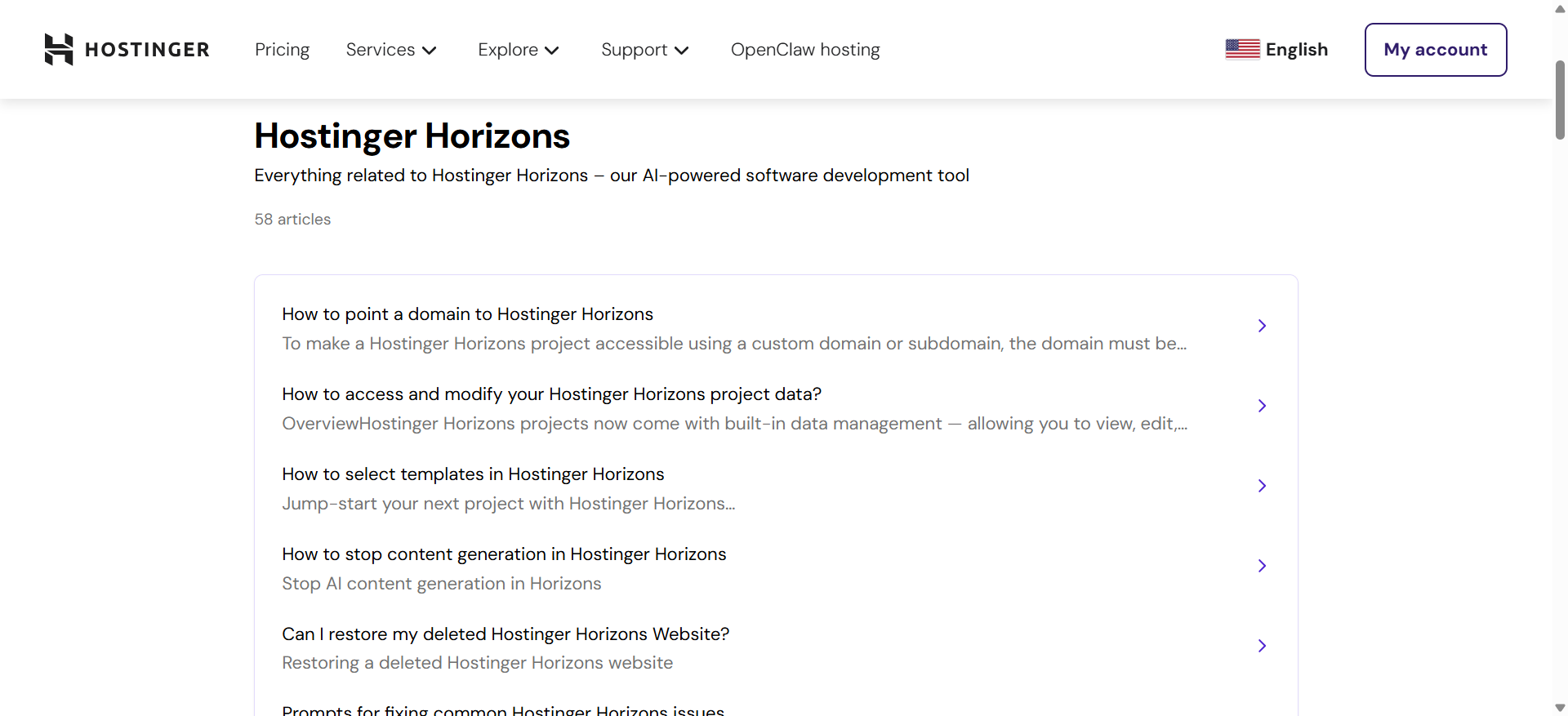1568x716 pixels.
Task: Expand the Explore dropdown menu
Action: click(519, 50)
